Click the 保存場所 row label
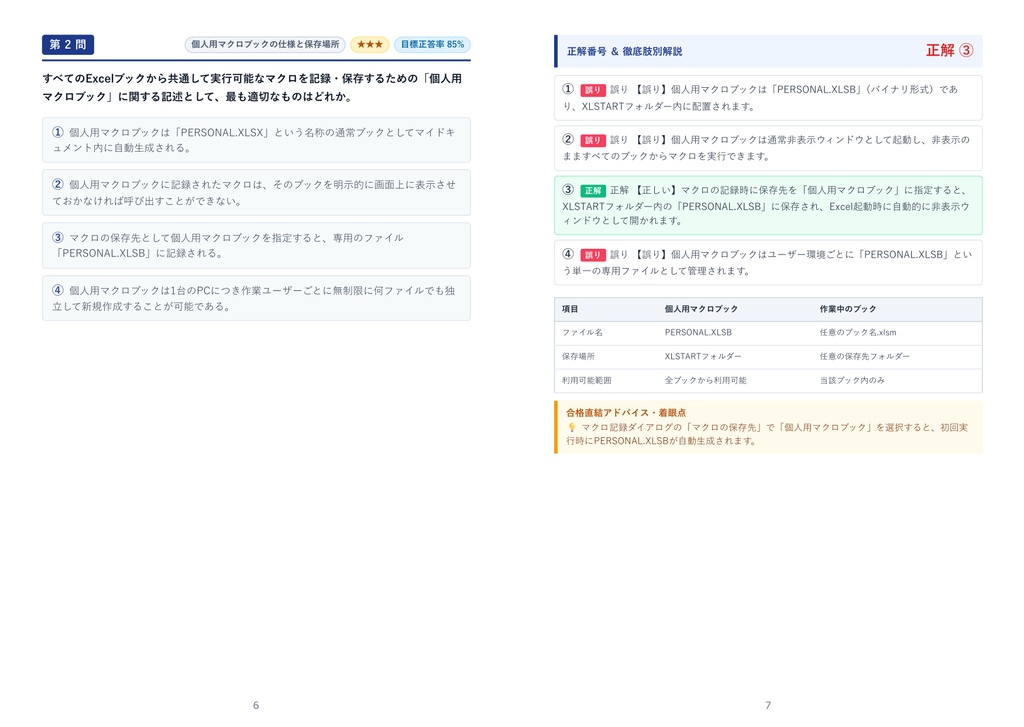Viewport: 1024px width, 727px height. click(578, 357)
